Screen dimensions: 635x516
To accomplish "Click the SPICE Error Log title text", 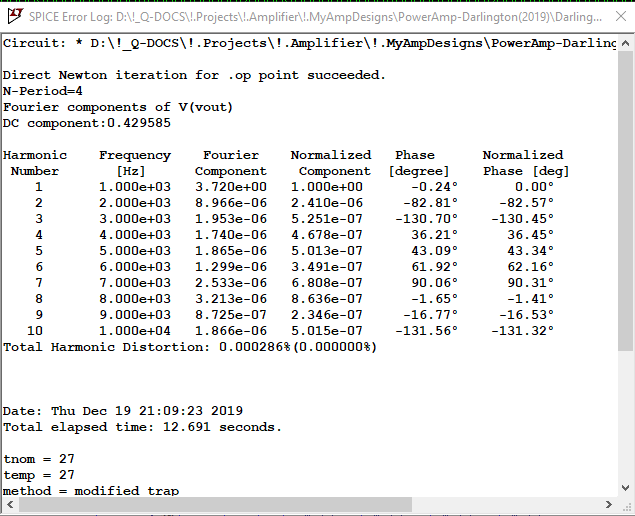I will tap(315, 17).
